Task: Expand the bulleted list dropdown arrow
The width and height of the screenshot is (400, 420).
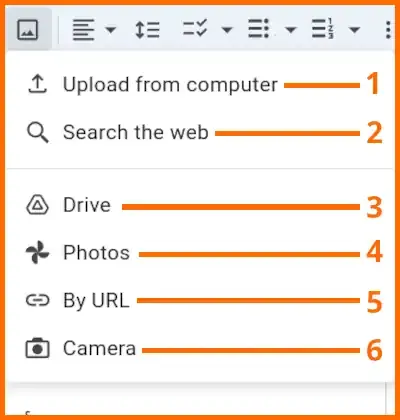Action: [291, 30]
